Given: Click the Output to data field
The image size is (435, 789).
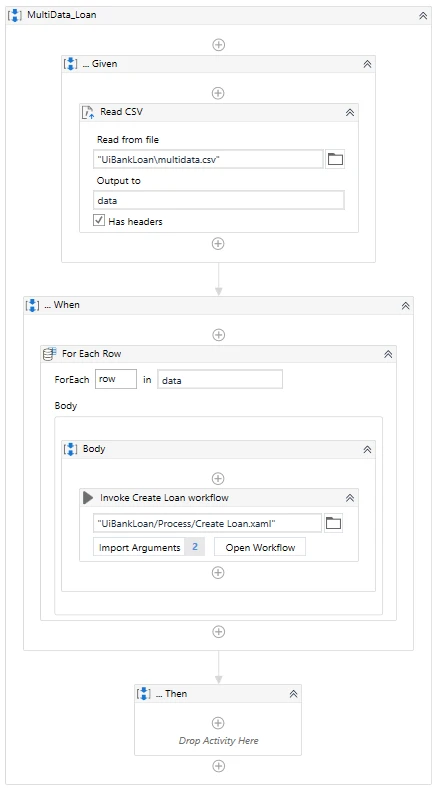Looking at the screenshot, I should 219,200.
